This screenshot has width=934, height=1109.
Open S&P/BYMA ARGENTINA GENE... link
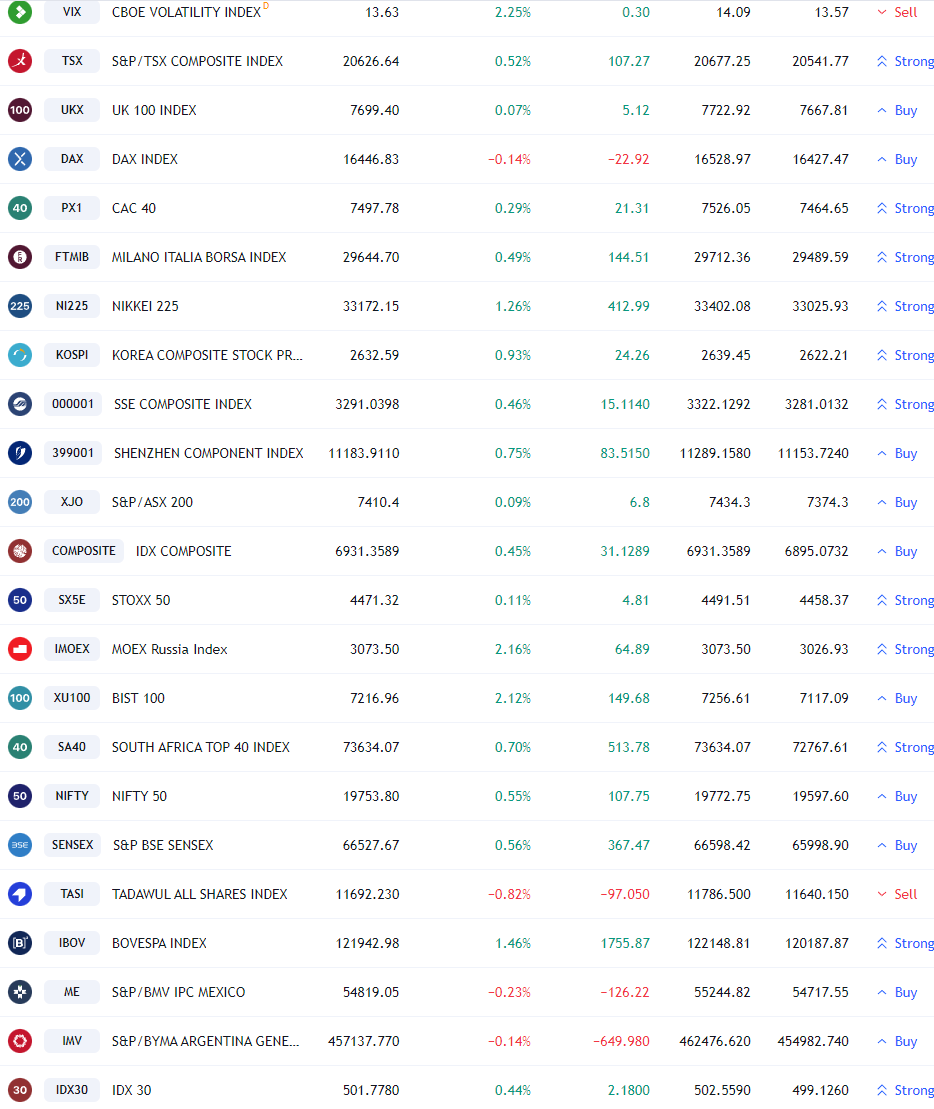[x=205, y=1042]
